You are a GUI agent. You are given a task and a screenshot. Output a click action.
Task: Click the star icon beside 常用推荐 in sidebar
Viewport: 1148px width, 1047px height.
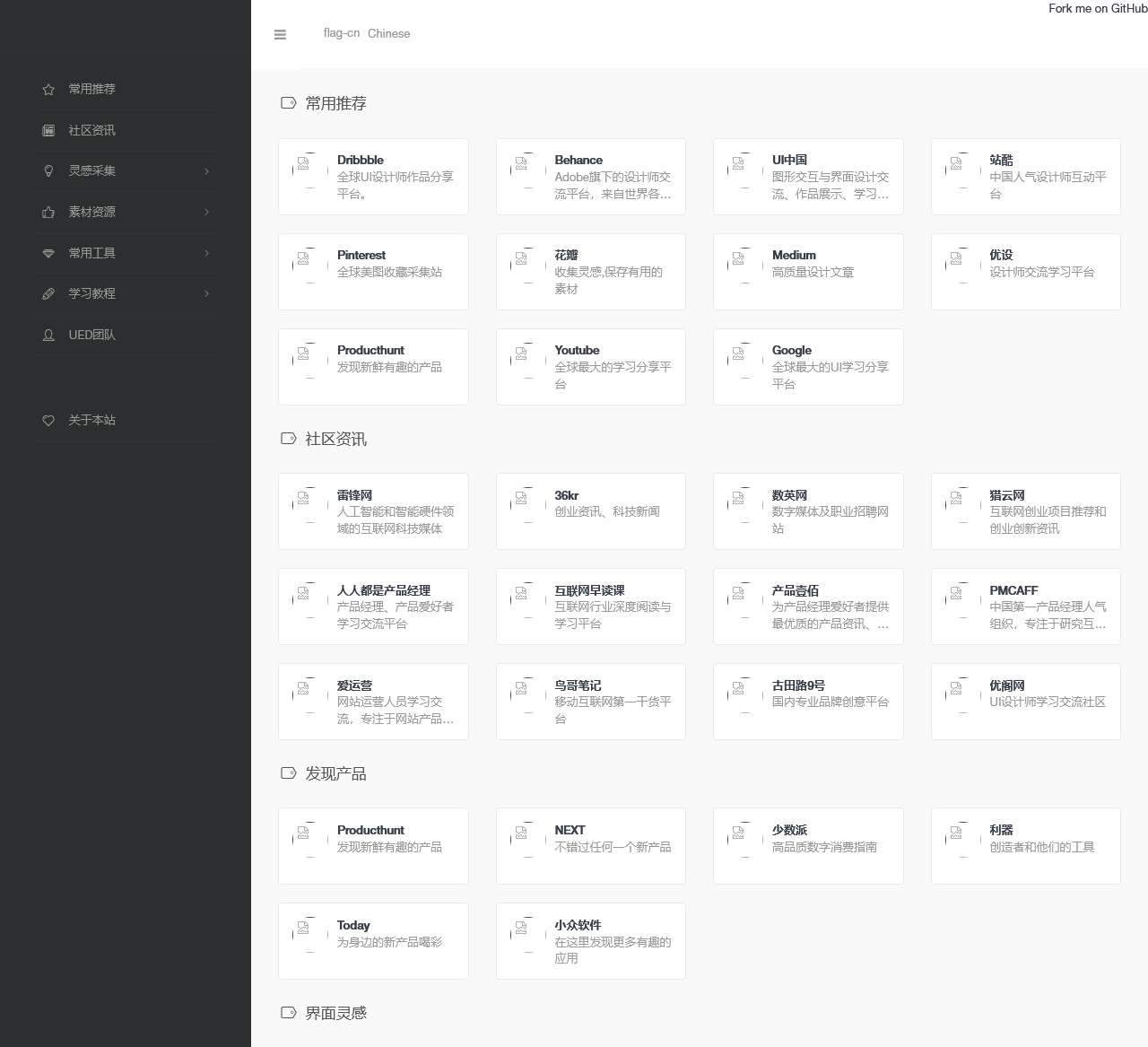[x=48, y=90]
